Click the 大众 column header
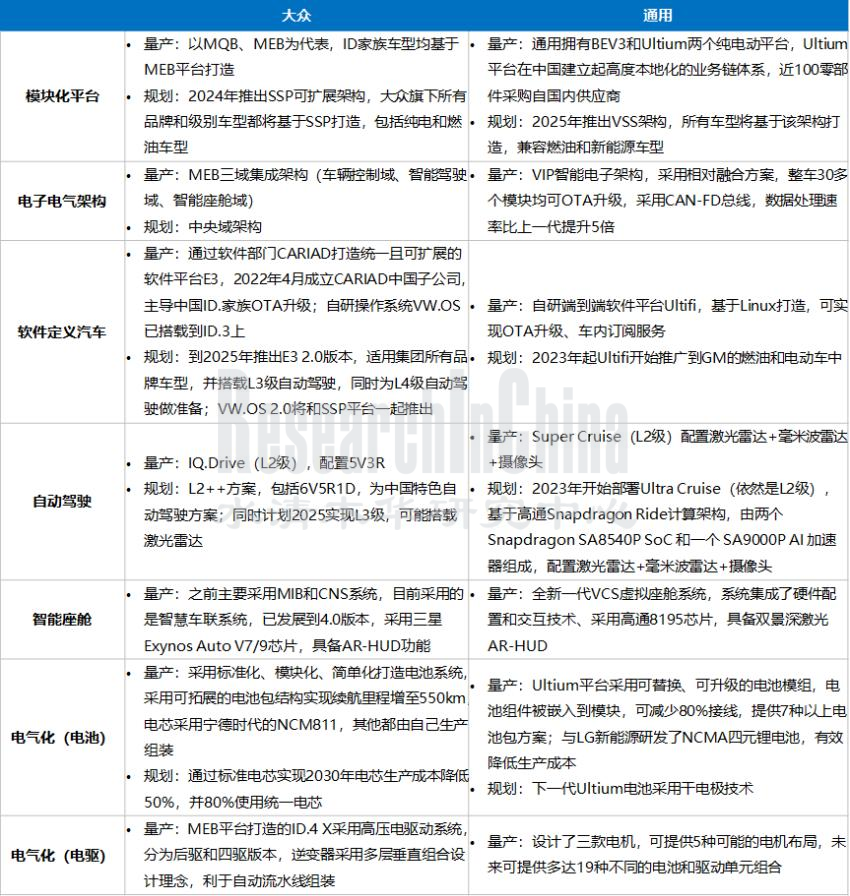 [x=296, y=15]
